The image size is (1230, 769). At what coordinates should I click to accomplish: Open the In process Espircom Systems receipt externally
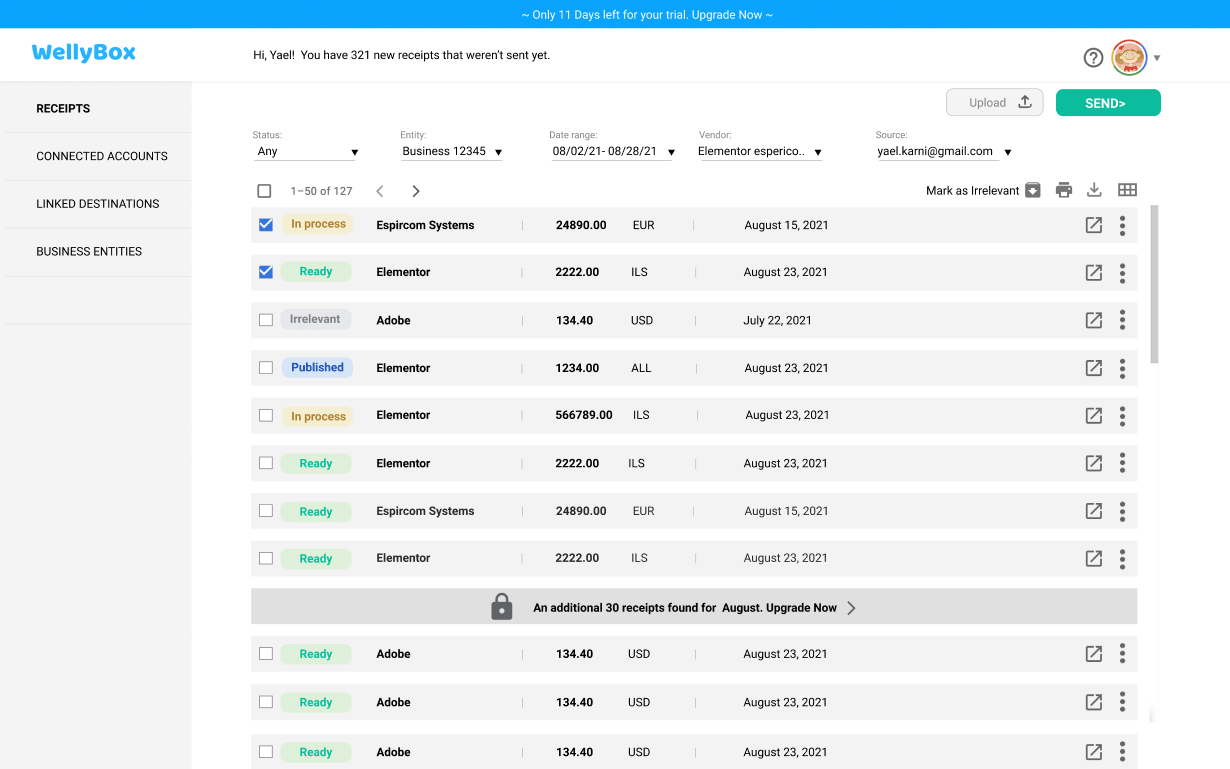point(1094,225)
